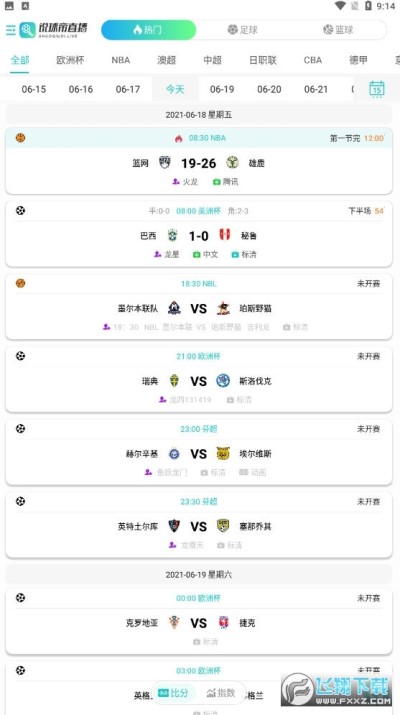
Task: Tap the Brooklyn Nets team logo
Action: 164,163
